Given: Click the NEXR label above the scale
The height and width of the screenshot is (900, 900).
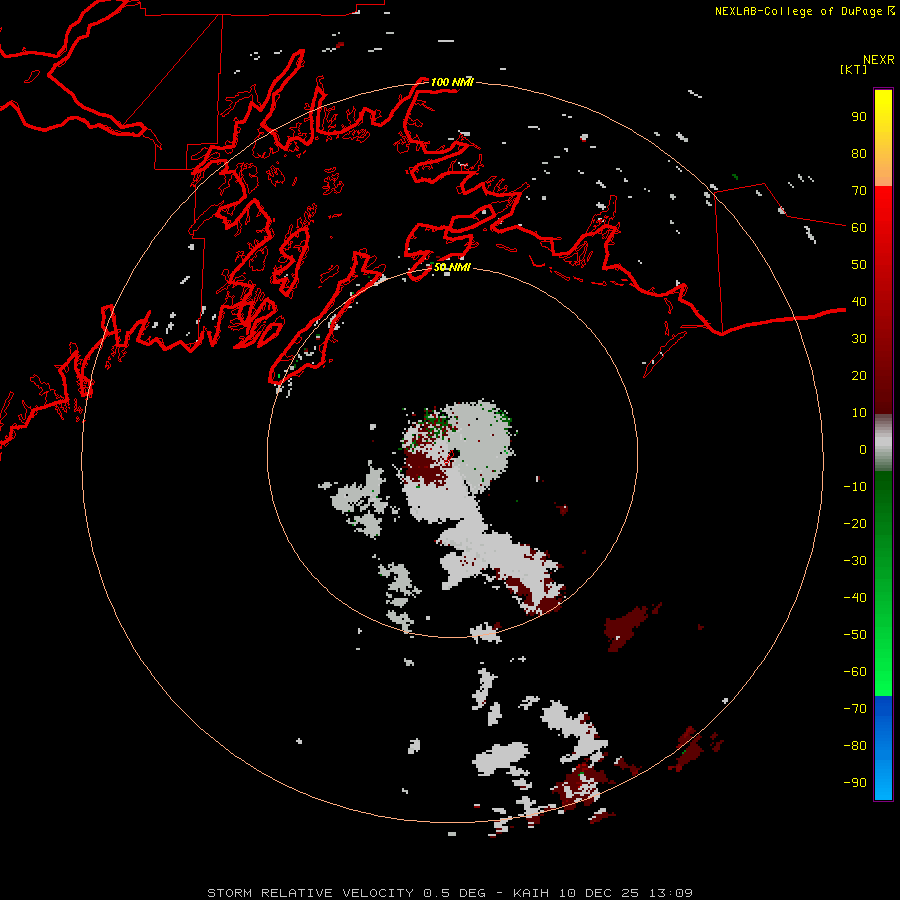Looking at the screenshot, I should click(879, 60).
